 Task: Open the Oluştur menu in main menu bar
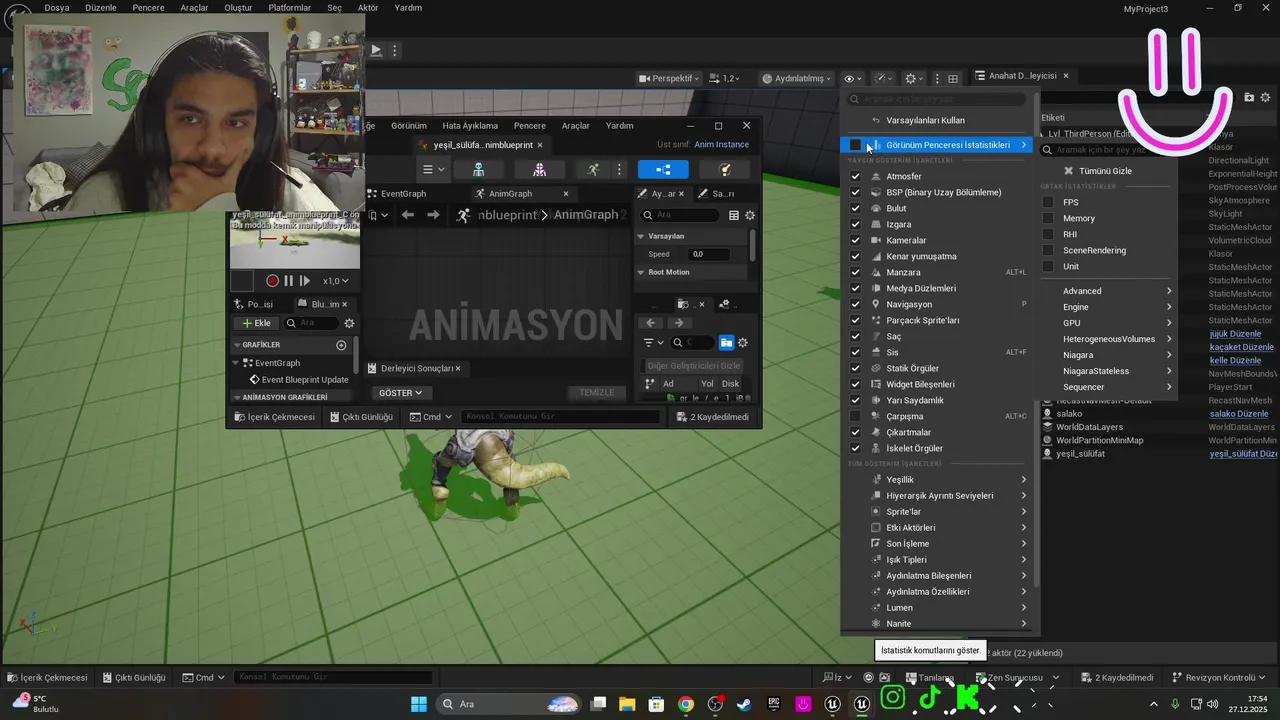pos(238,8)
